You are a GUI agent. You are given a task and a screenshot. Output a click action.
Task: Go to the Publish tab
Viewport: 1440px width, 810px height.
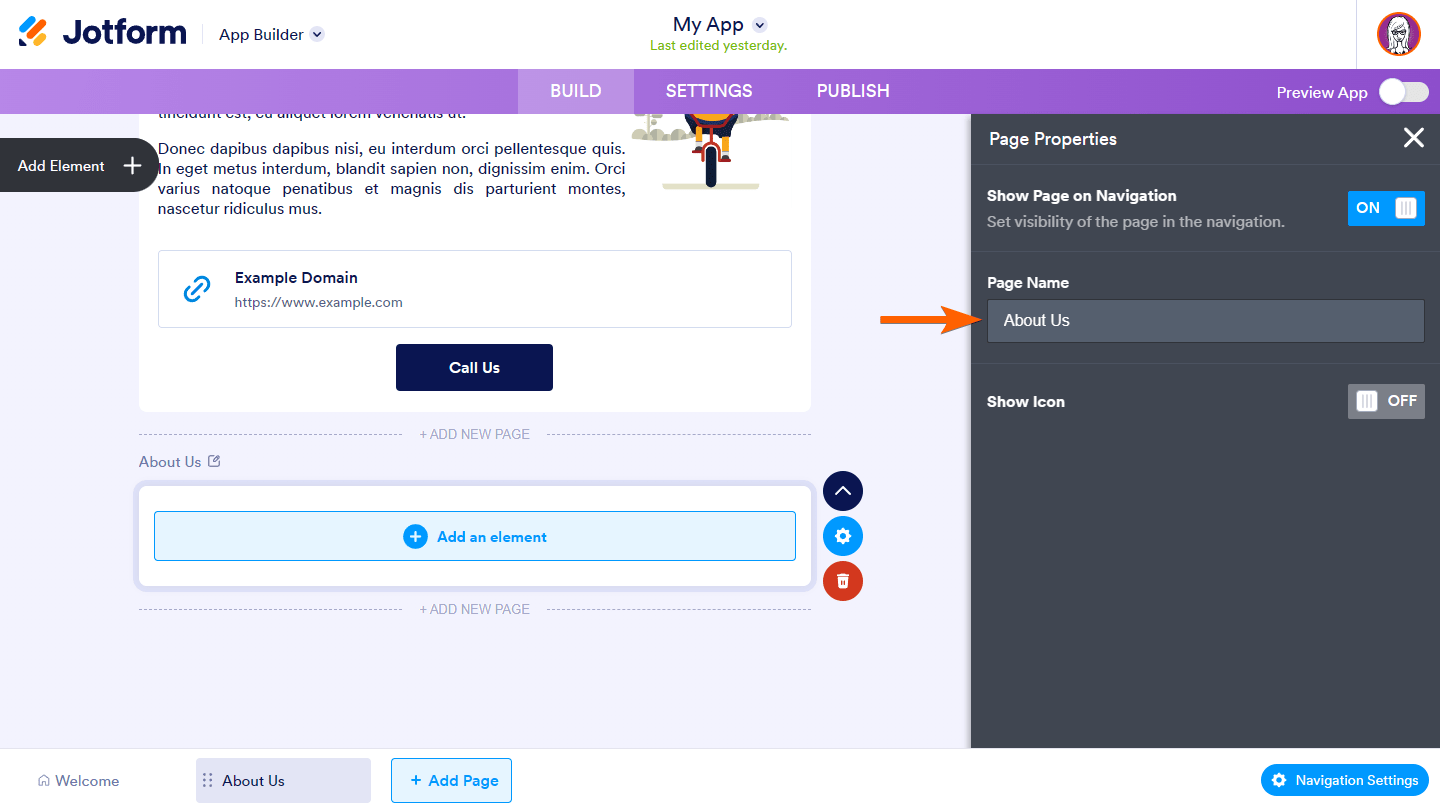(853, 91)
